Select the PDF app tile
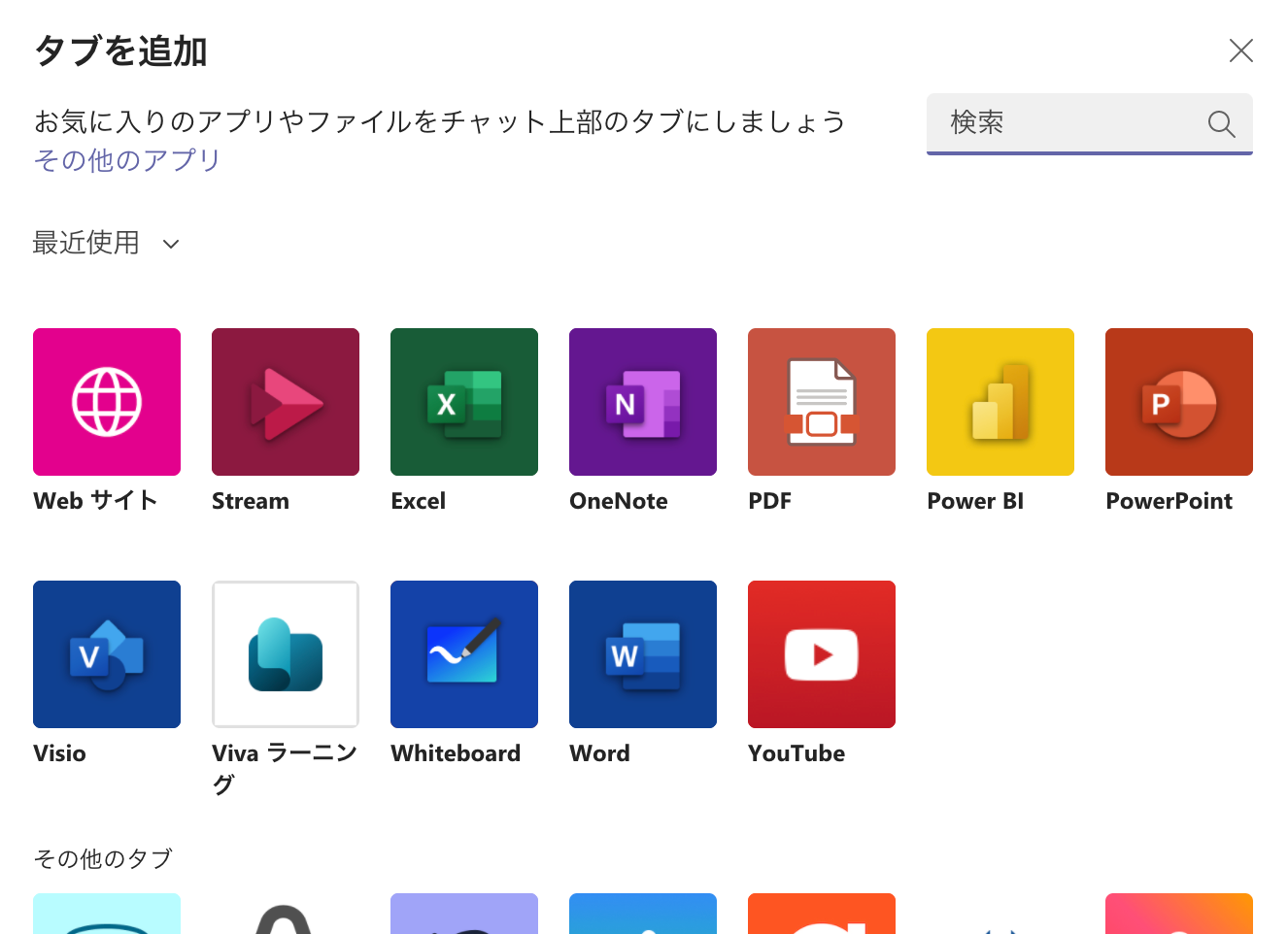 [822, 402]
